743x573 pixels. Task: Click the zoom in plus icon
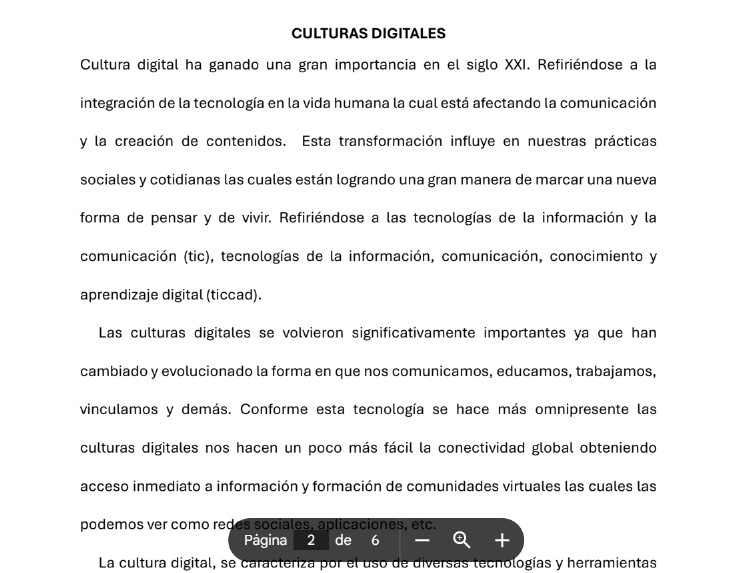502,540
